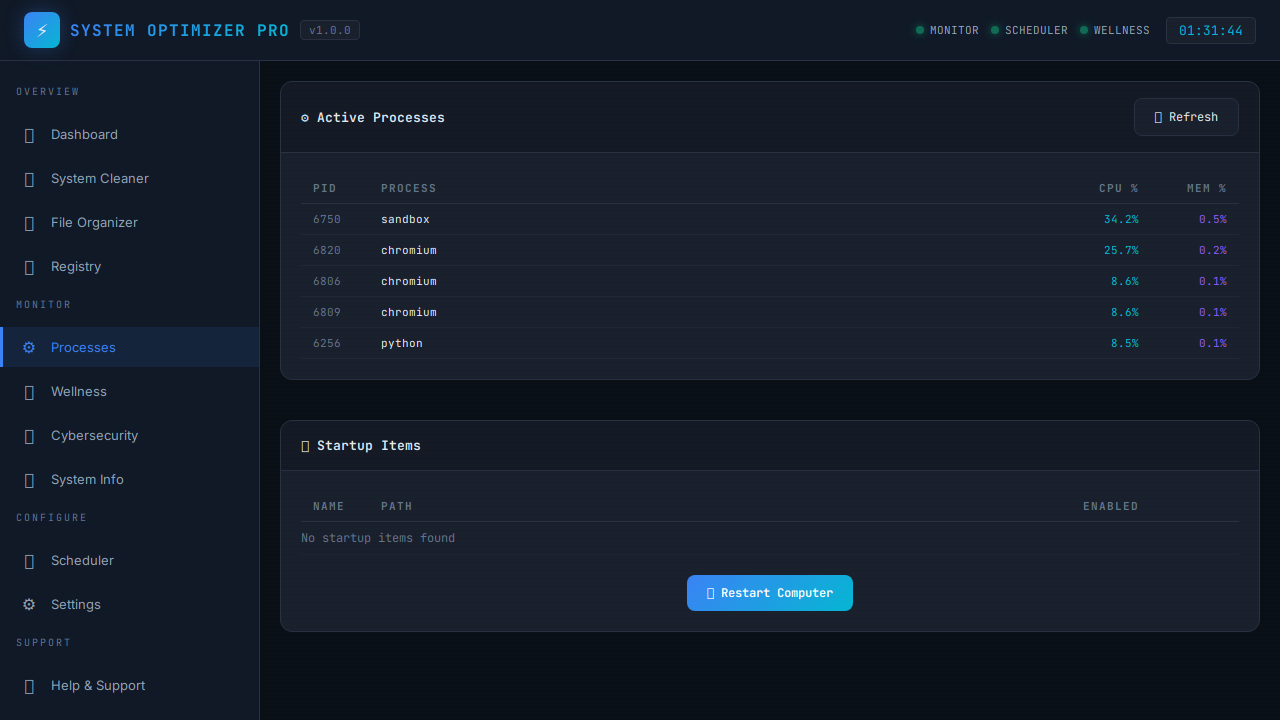Click the Processes gear icon
Viewport: 1280px width, 720px height.
click(29, 347)
